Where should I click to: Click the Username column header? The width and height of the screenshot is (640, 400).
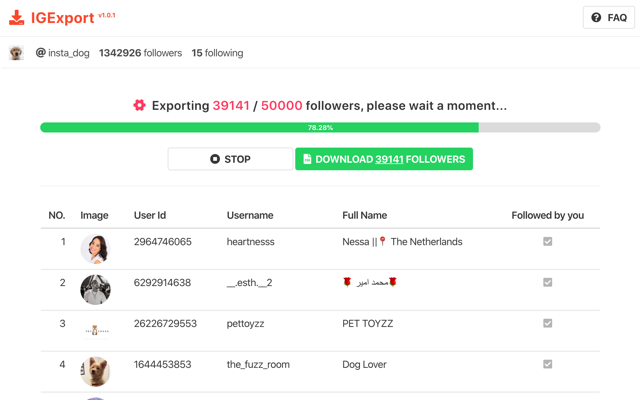(x=250, y=215)
